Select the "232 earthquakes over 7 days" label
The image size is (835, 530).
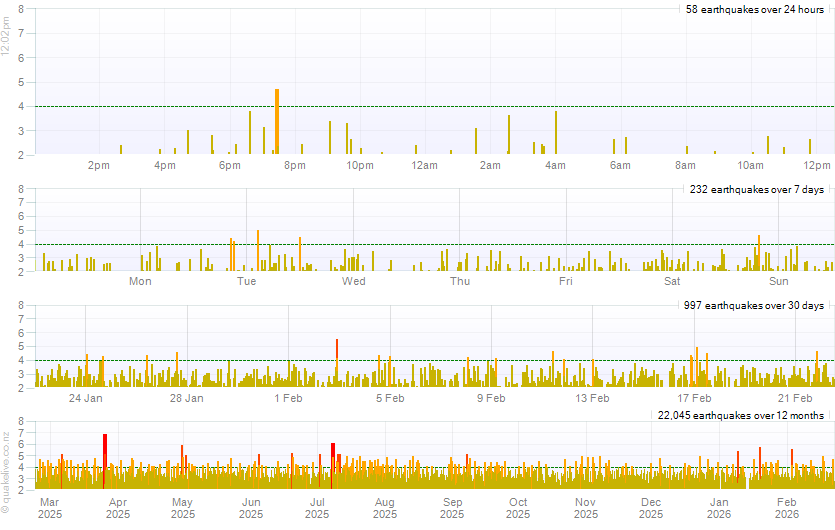pyautogui.click(x=757, y=189)
